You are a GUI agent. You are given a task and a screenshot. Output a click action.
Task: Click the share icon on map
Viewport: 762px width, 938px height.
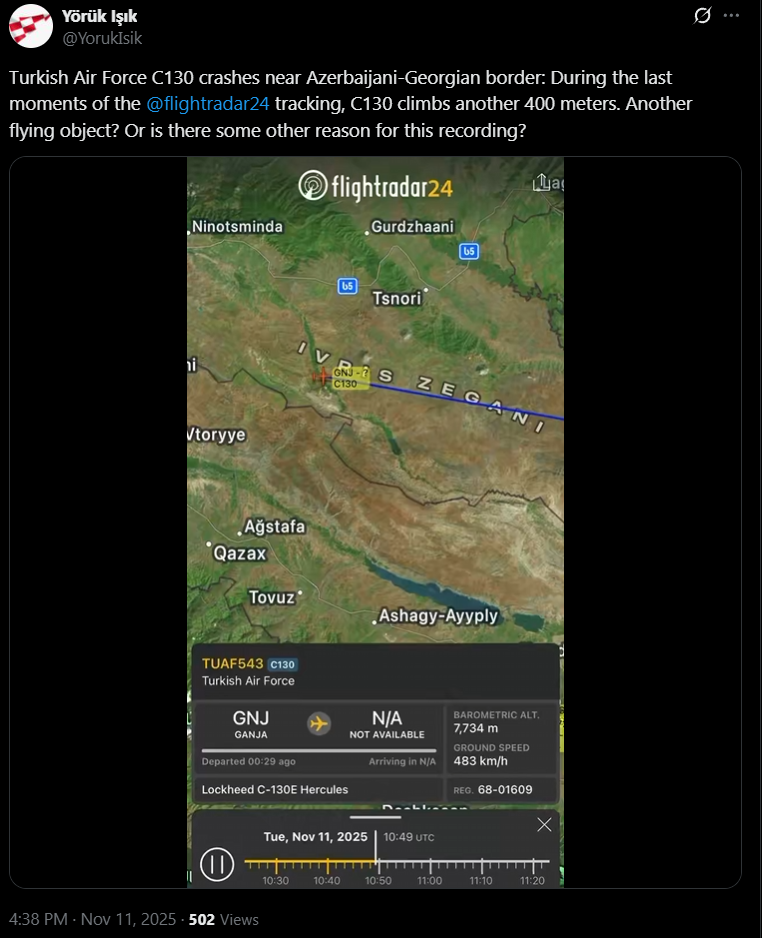click(x=541, y=182)
